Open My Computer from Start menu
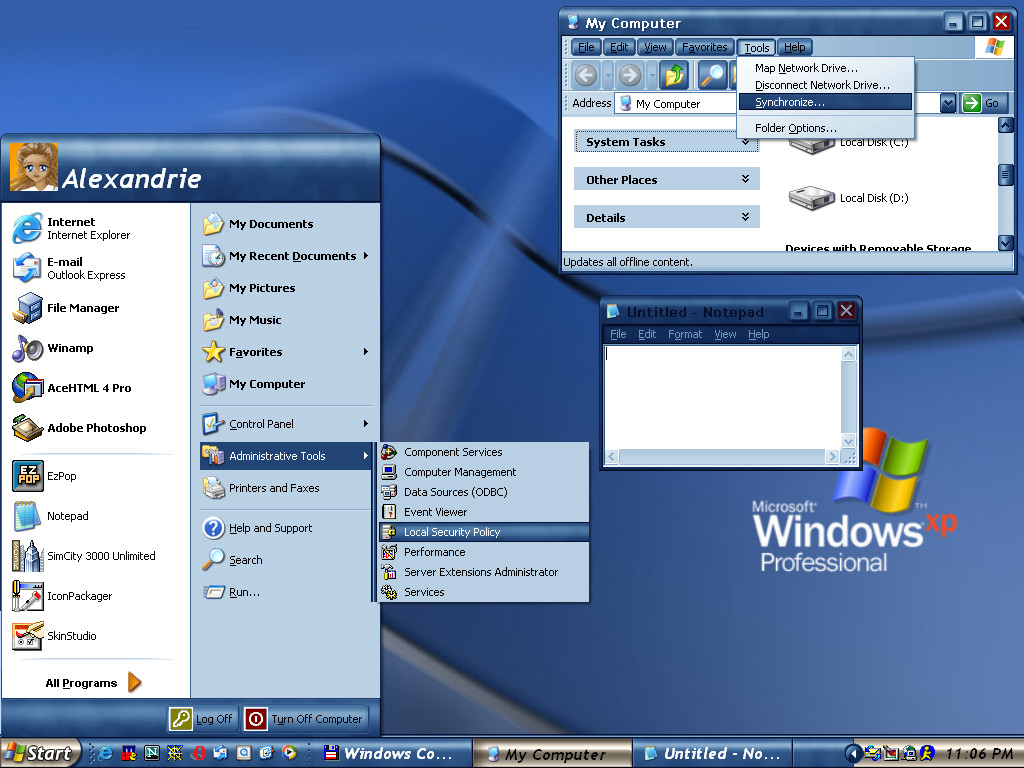Viewport: 1024px width, 768px height. pyautogui.click(x=285, y=384)
